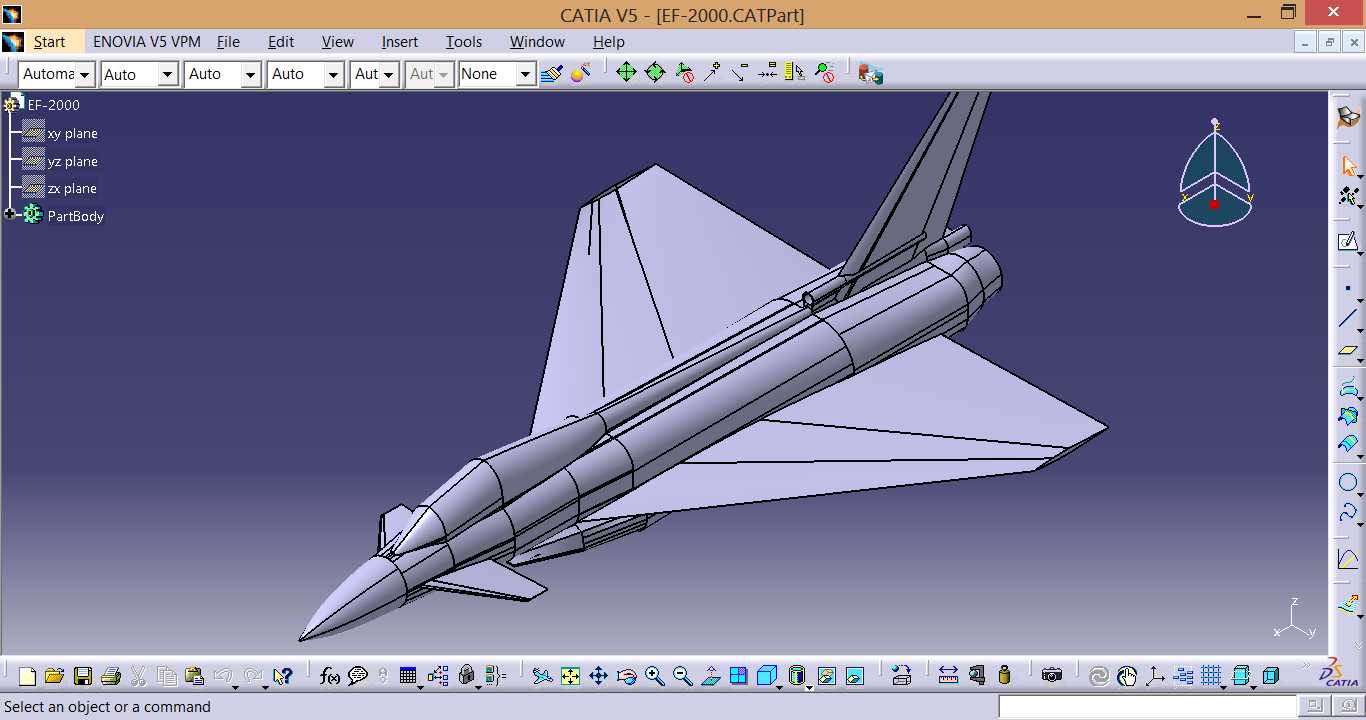Click the Capture camera icon
This screenshot has height=720, width=1366.
[x=1051, y=676]
